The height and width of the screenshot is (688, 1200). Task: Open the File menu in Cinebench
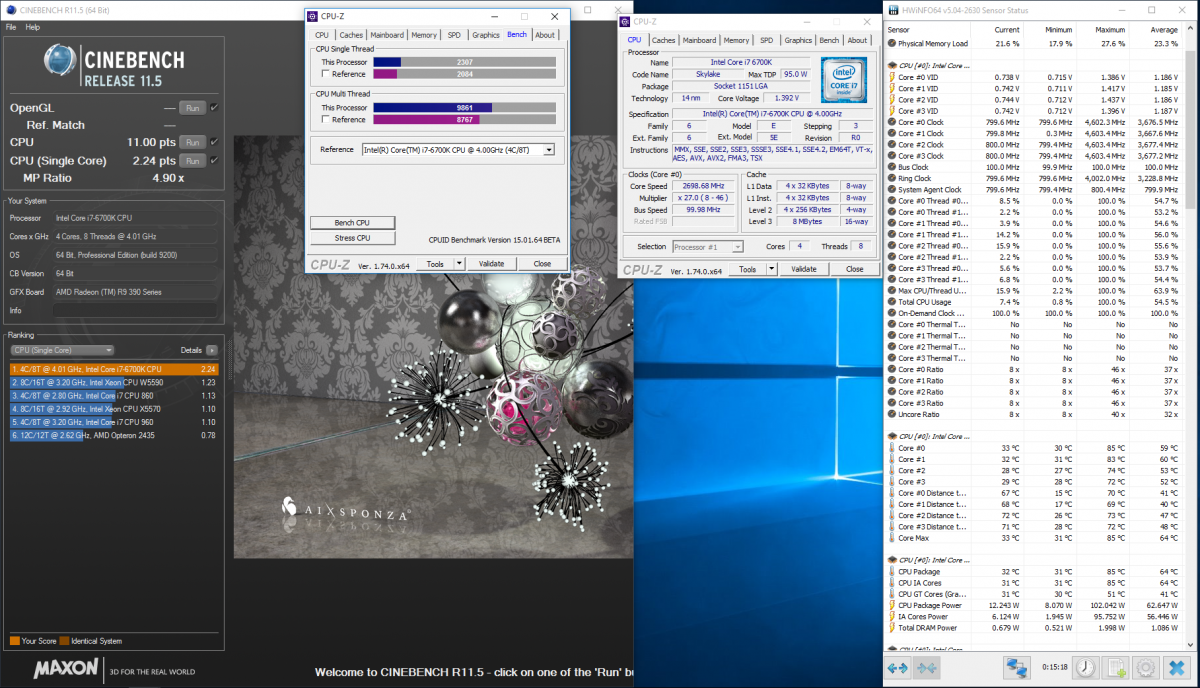pos(11,27)
